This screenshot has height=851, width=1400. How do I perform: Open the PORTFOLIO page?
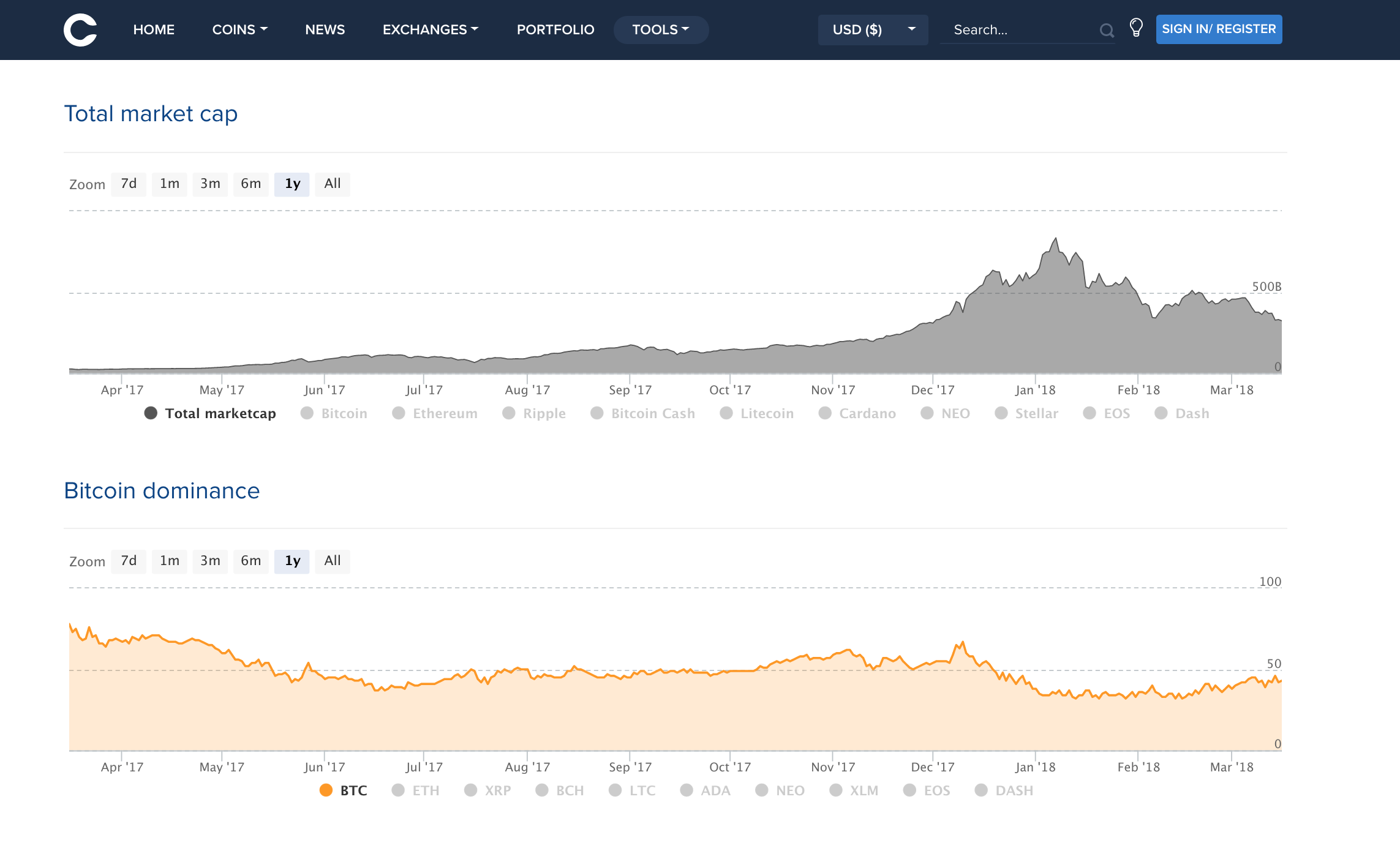[555, 29]
